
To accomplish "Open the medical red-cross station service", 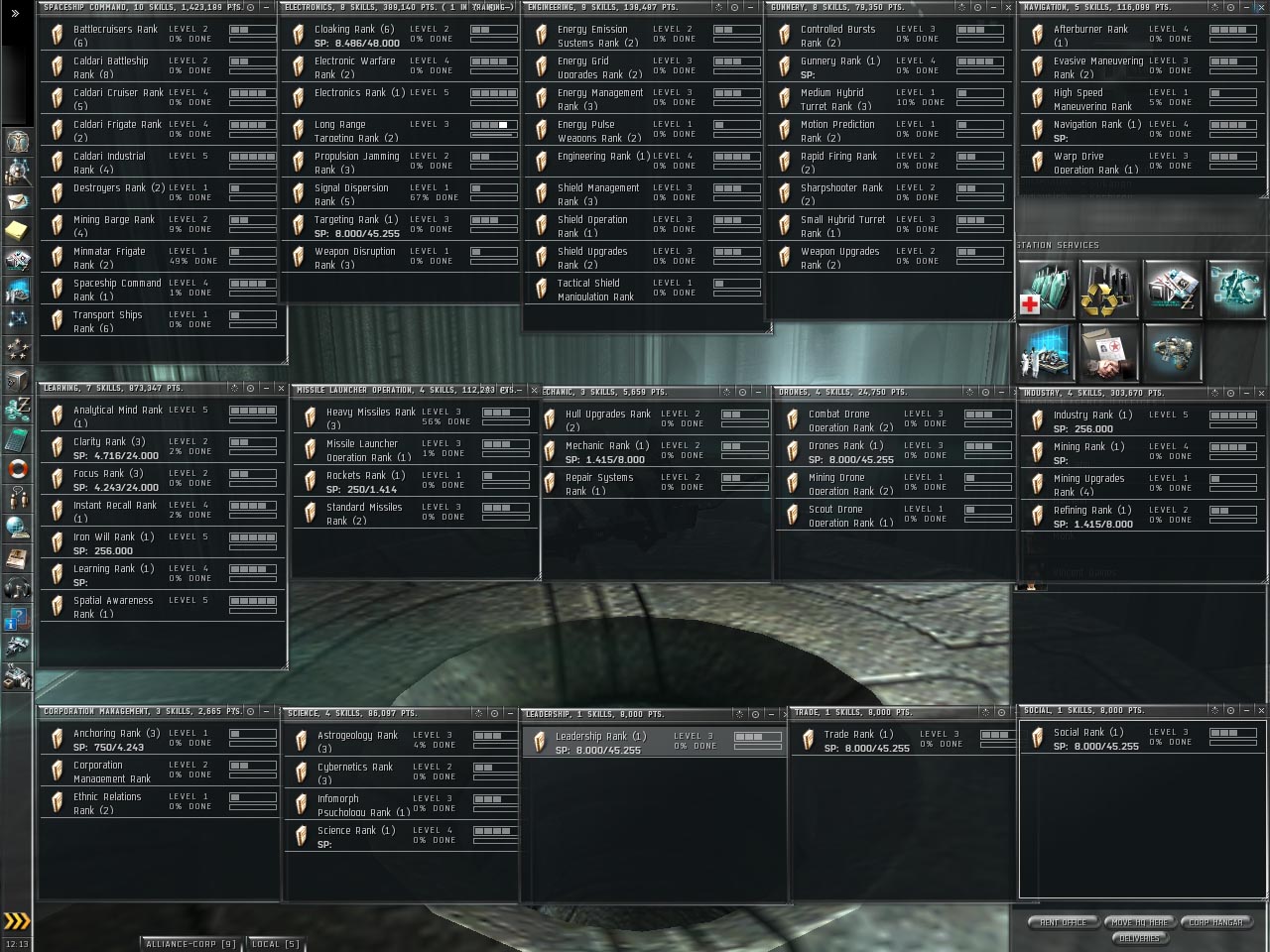I will click(x=1048, y=289).
